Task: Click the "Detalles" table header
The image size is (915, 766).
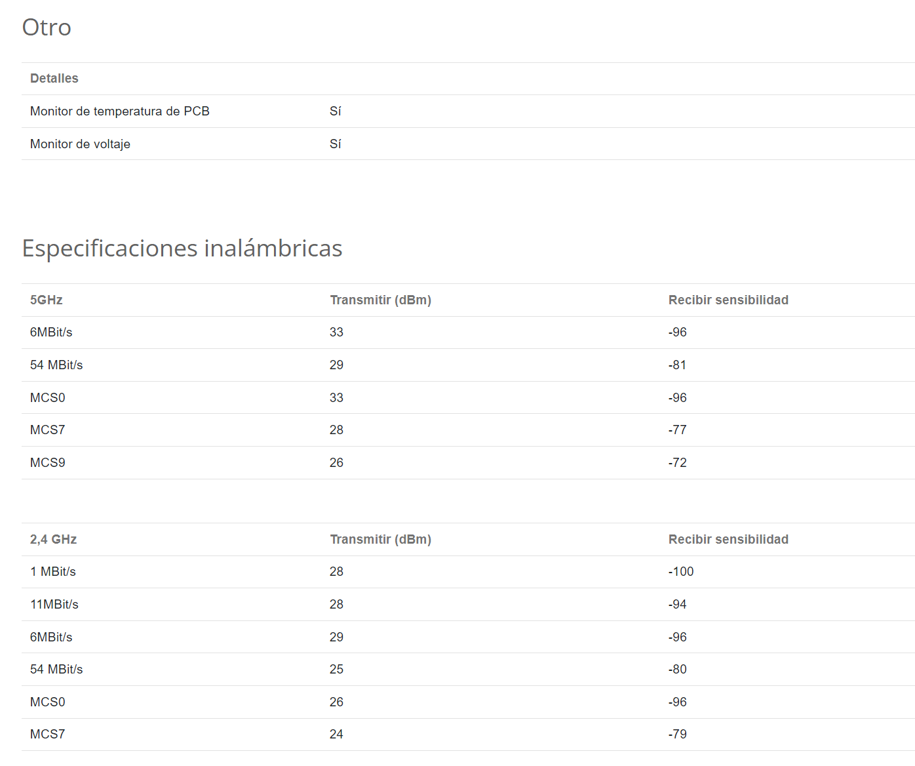Action: pos(54,78)
